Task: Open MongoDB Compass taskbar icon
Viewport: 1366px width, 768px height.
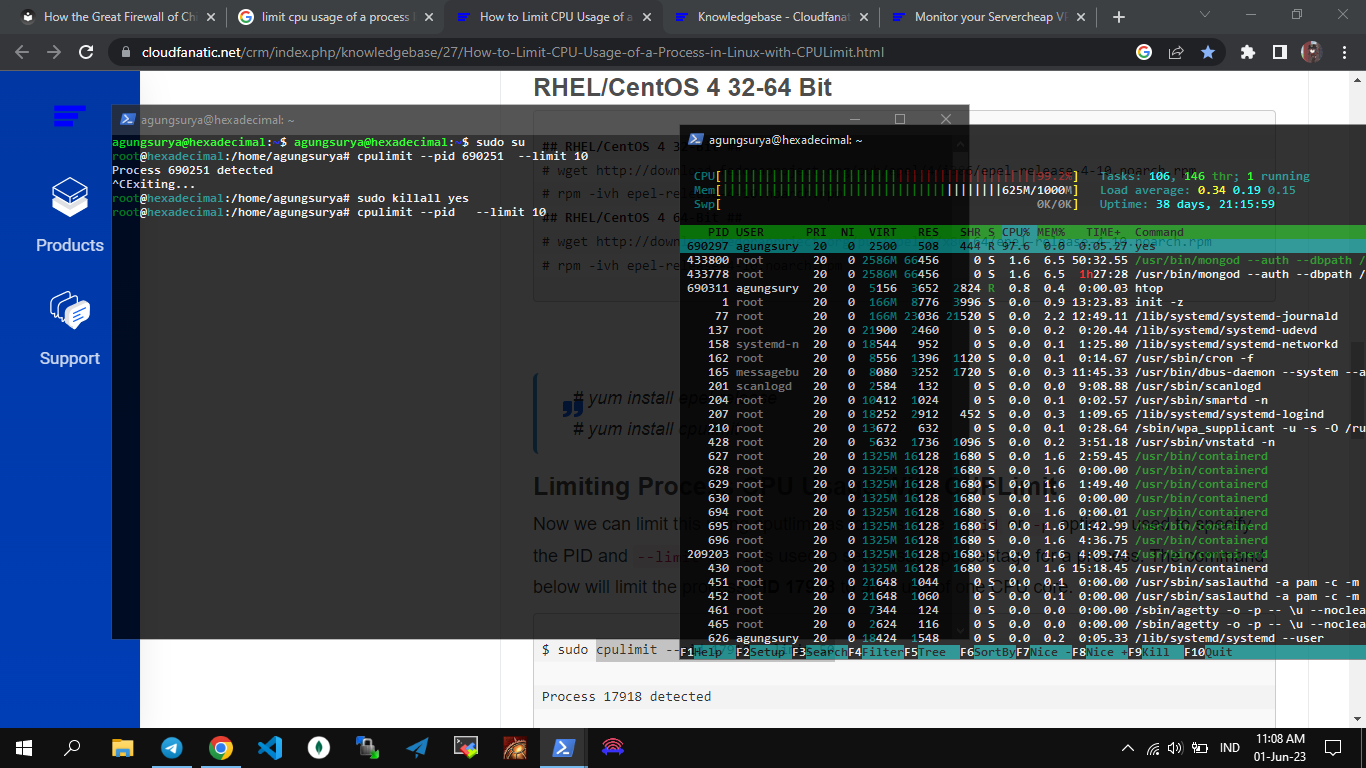Action: click(319, 748)
